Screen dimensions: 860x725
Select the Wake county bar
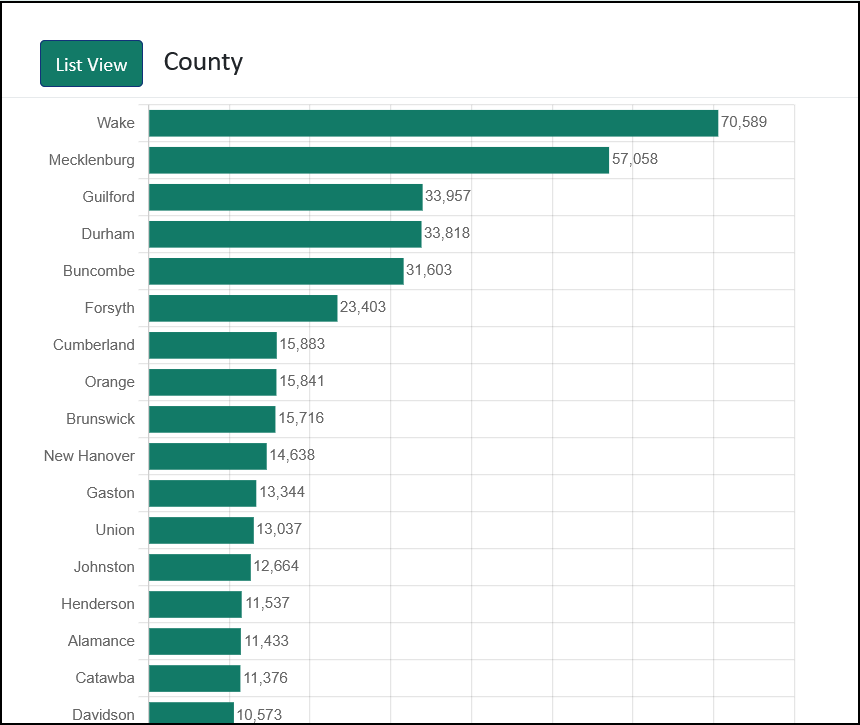[433, 123]
